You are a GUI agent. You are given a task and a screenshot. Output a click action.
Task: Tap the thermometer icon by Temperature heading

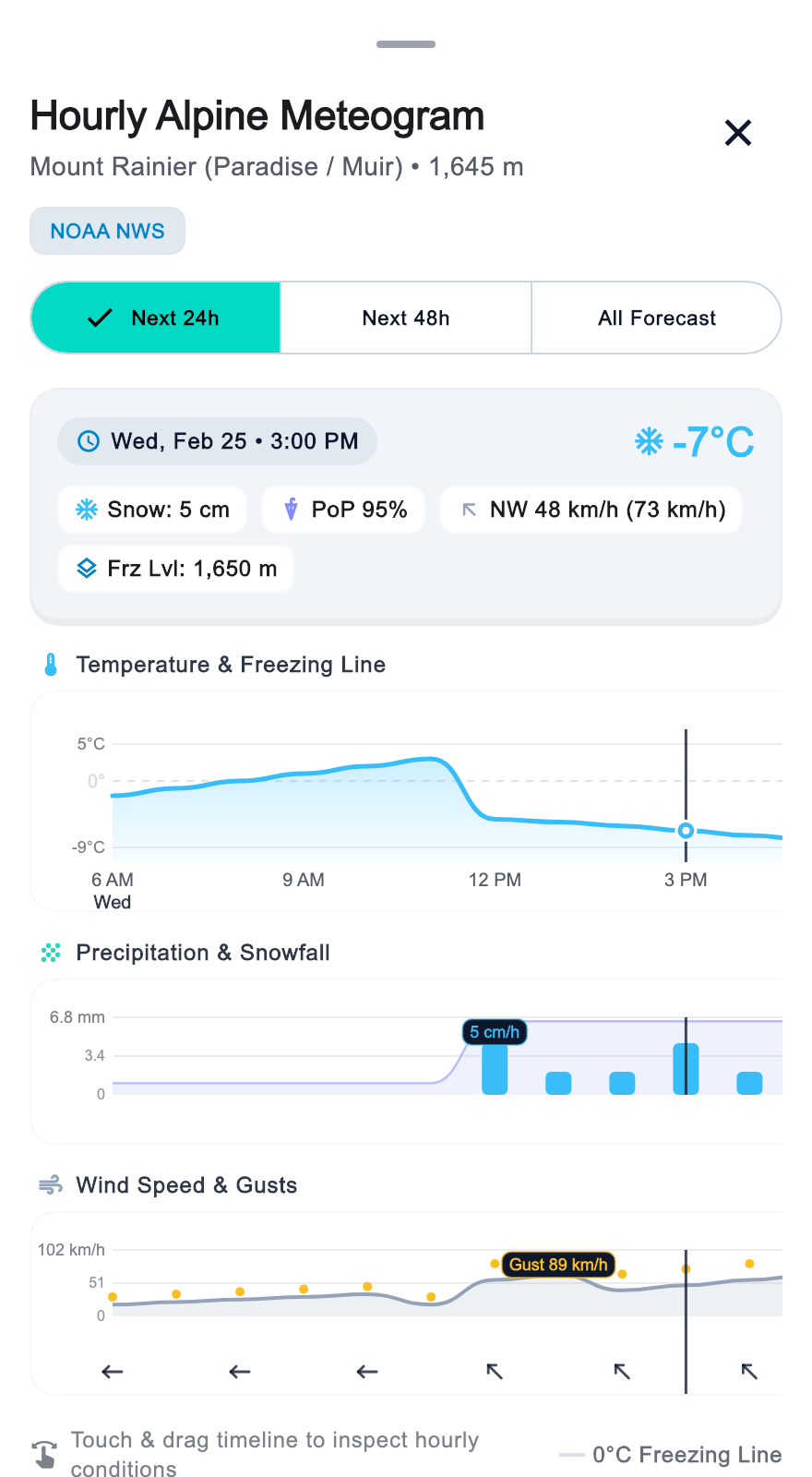[51, 665]
